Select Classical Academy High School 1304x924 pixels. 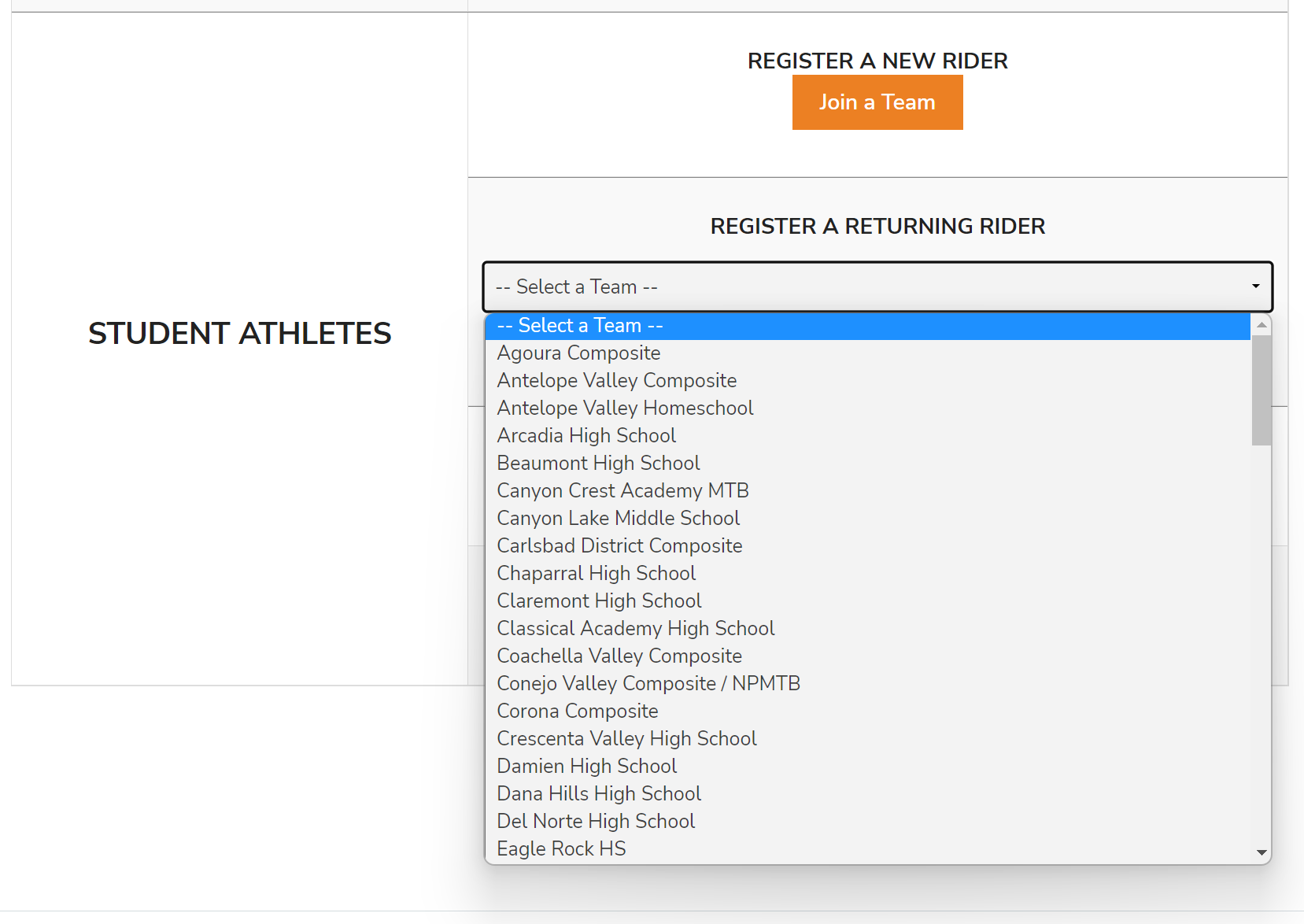635,629
